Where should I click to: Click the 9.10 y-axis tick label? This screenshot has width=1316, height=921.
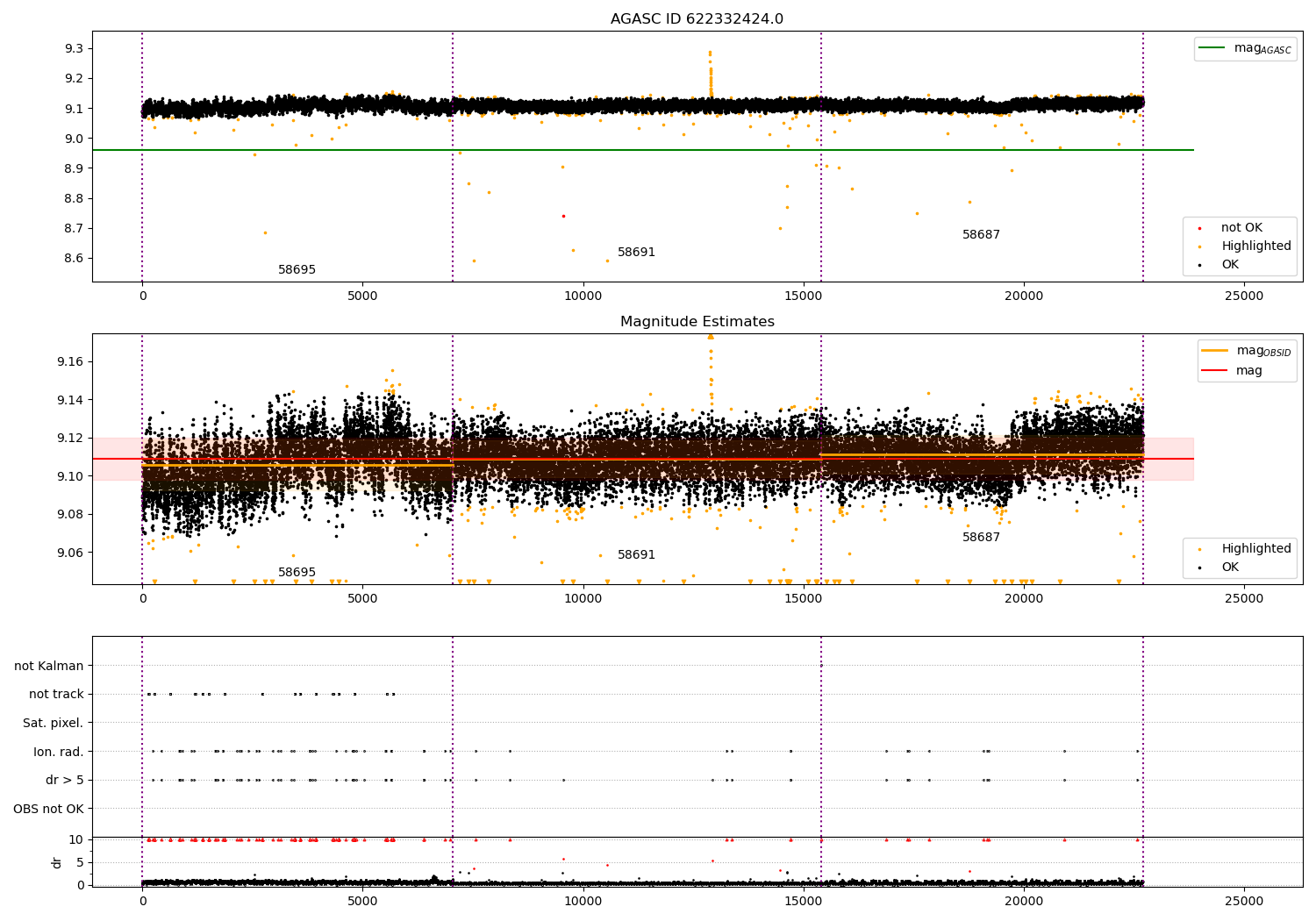click(x=70, y=476)
